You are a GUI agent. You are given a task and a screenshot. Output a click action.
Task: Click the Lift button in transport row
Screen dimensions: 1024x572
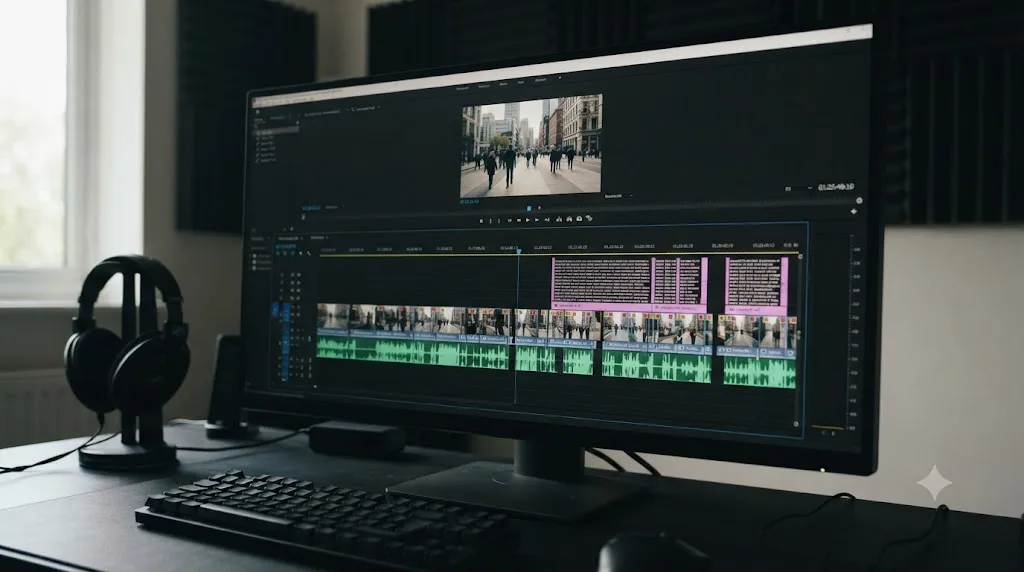tap(559, 219)
